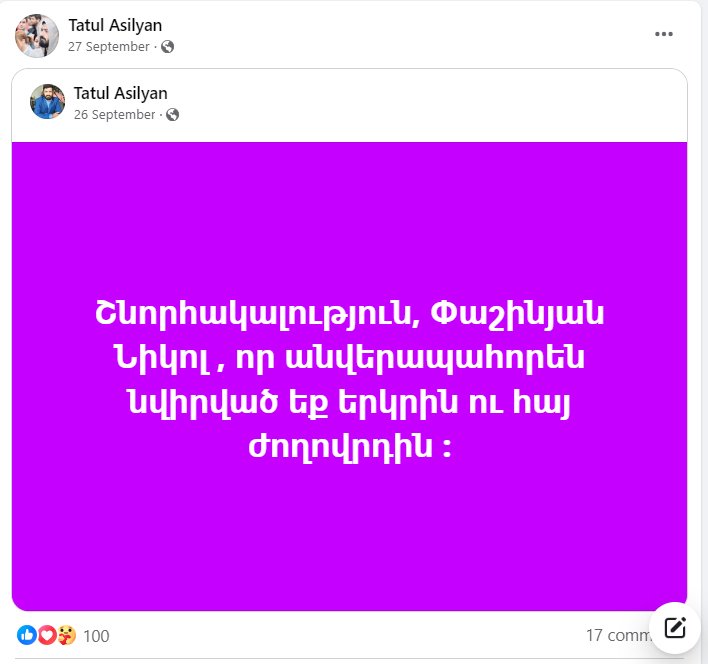Click the public globe icon beside 27 September

tap(168, 46)
